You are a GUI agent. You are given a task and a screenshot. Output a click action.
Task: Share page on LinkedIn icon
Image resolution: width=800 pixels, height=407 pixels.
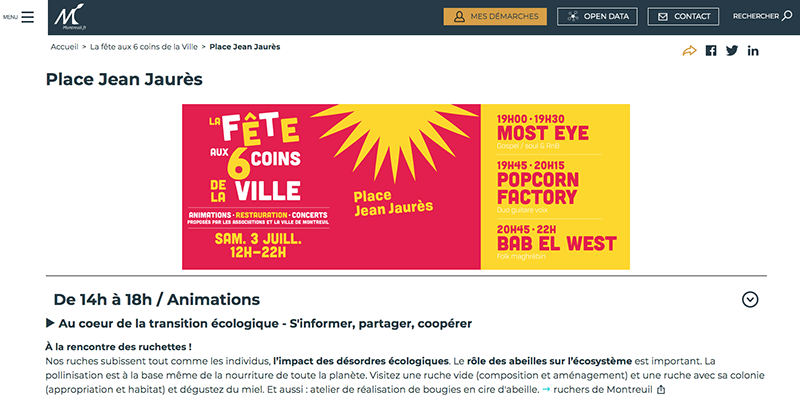[753, 50]
